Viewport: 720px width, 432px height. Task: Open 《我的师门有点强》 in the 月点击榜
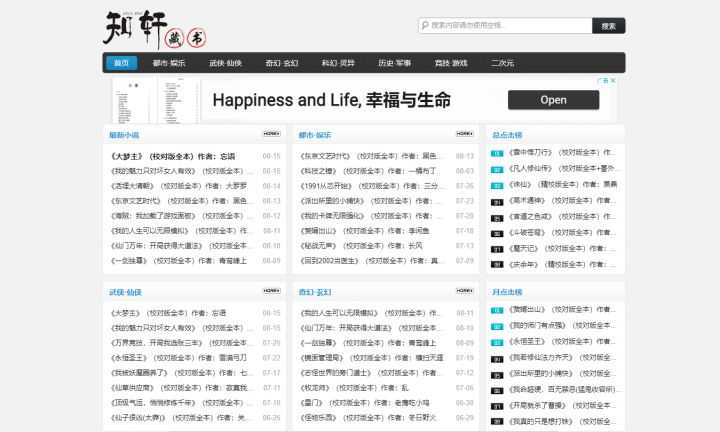tap(562, 325)
